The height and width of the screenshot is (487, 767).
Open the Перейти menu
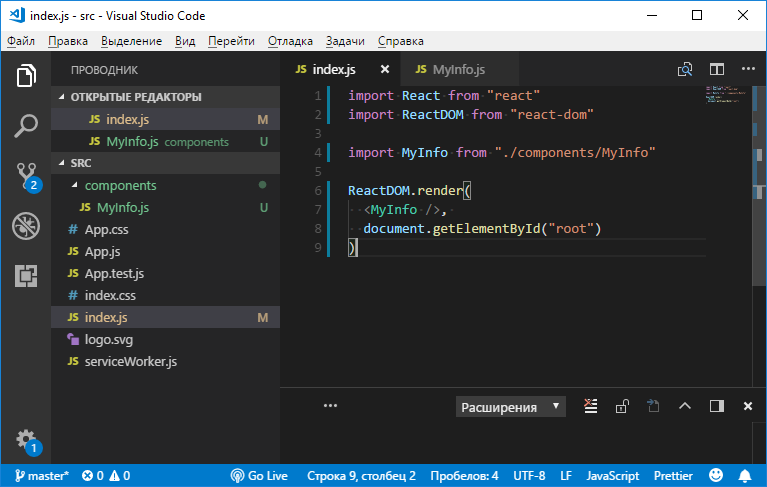[231, 41]
